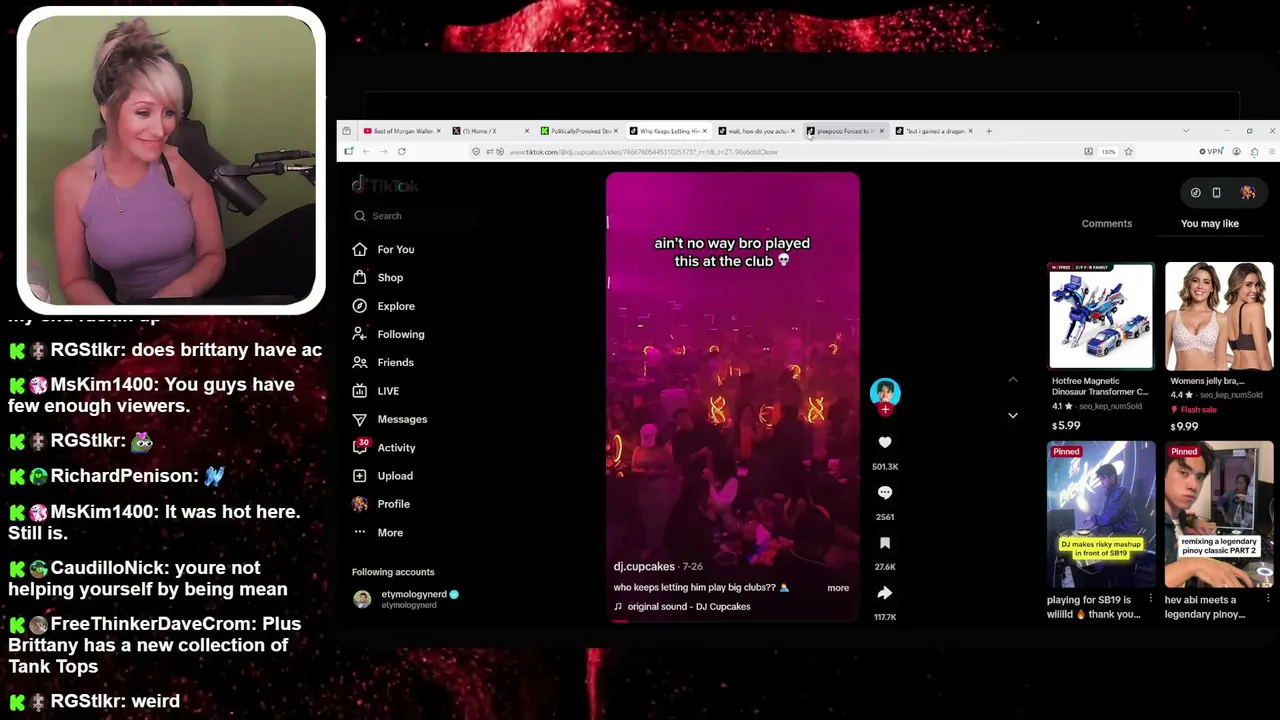Click the TikTok logo
This screenshot has width=1280, height=720.
click(x=385, y=185)
